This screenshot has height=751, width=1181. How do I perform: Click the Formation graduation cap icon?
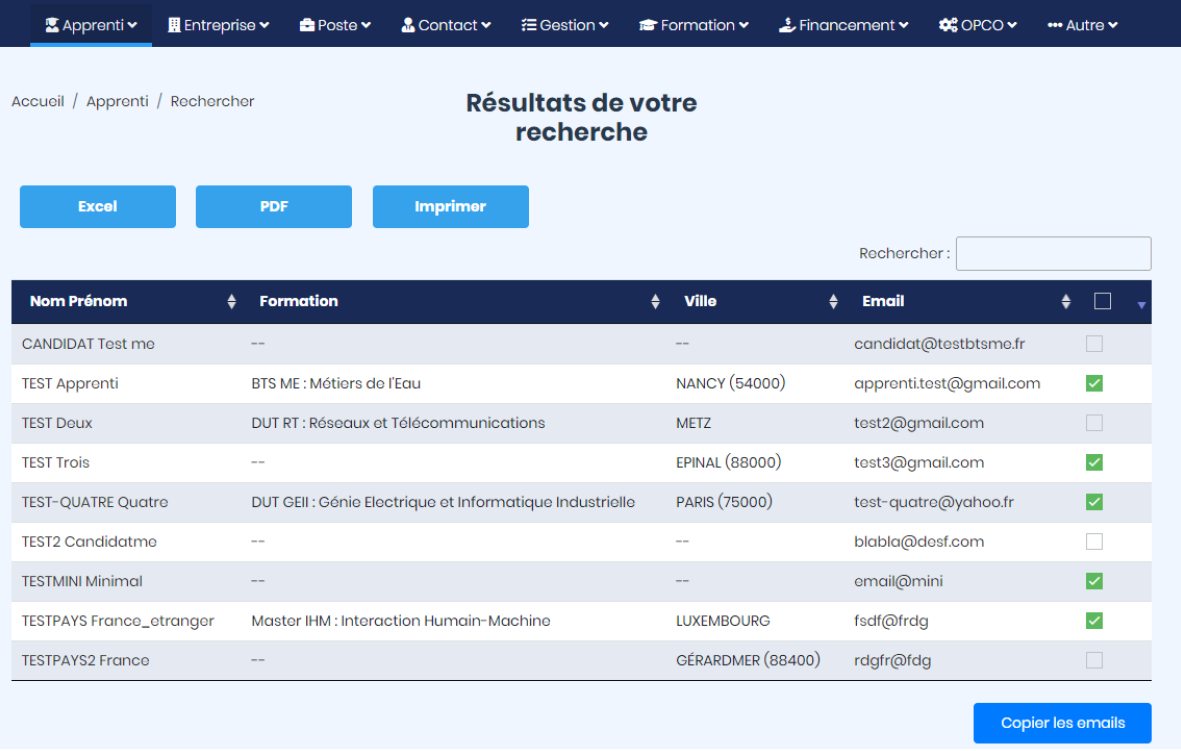648,25
